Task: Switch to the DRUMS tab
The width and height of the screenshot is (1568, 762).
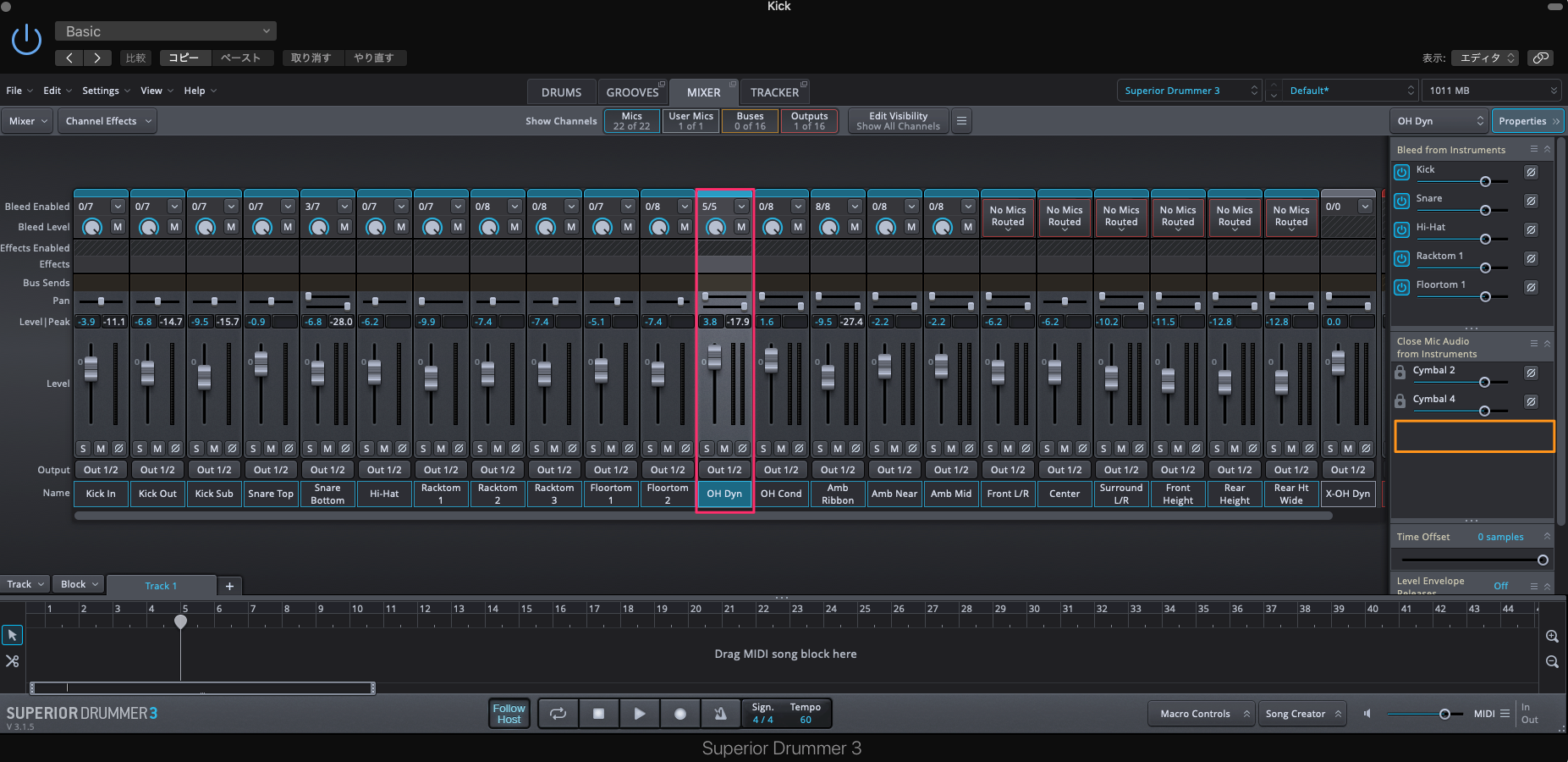Action: tap(561, 92)
